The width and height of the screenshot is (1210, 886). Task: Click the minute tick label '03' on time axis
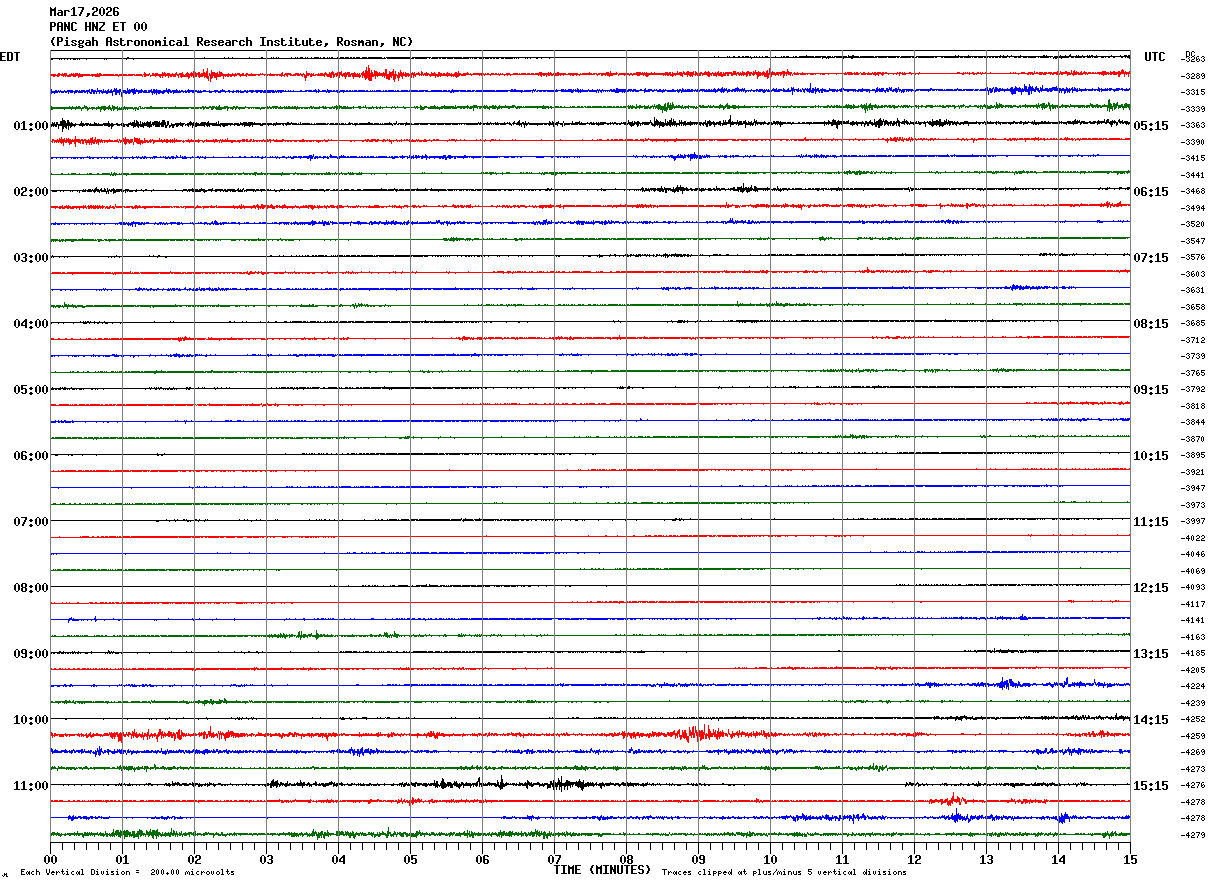266,859
